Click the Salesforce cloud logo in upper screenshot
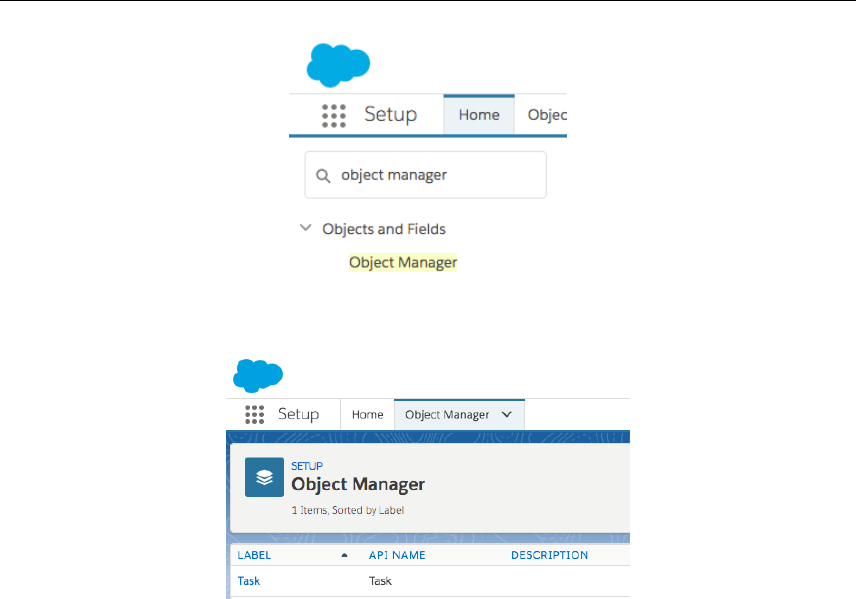The width and height of the screenshot is (856, 599). point(338,65)
